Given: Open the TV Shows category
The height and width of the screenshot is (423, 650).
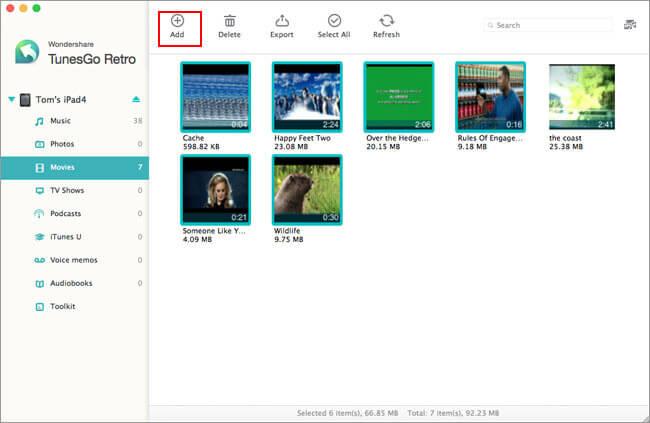Looking at the screenshot, I should [75, 190].
